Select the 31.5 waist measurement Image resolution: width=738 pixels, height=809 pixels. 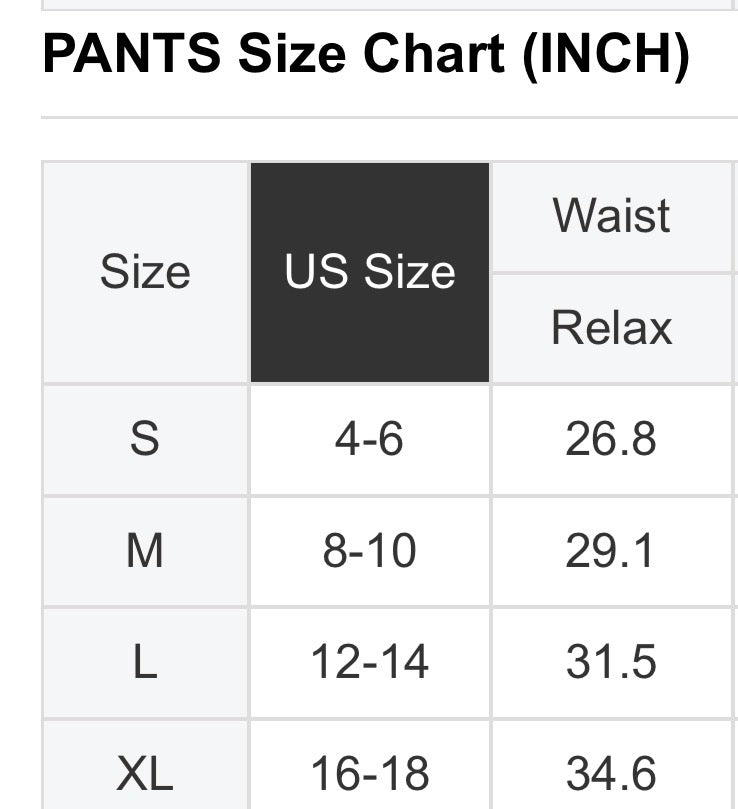[611, 662]
